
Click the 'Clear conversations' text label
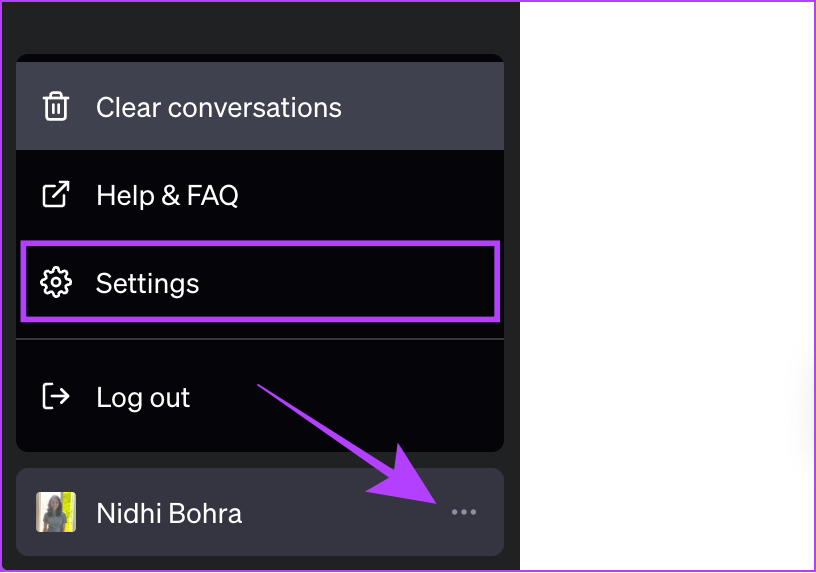[x=219, y=108]
